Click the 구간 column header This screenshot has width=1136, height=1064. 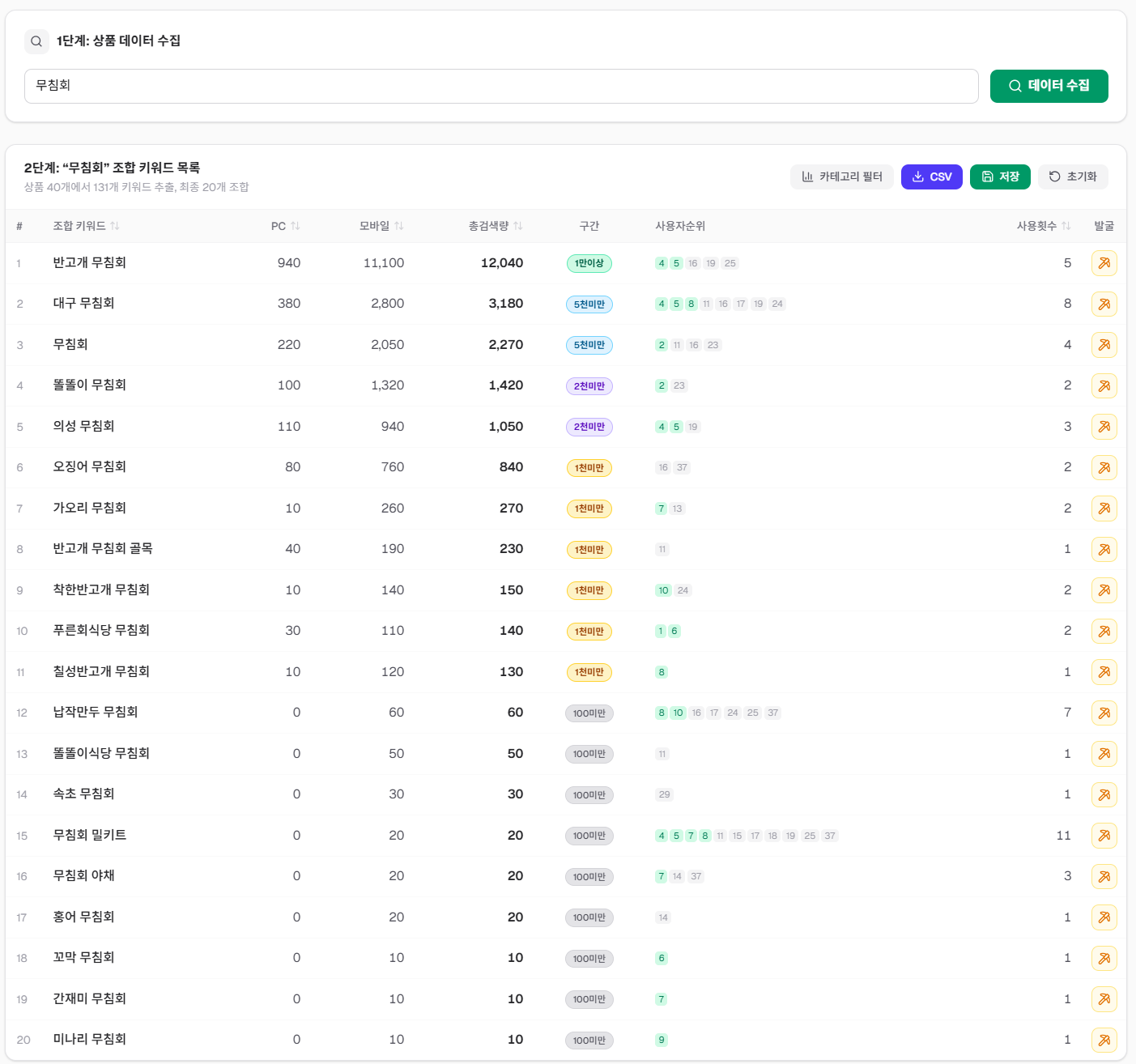(x=589, y=226)
